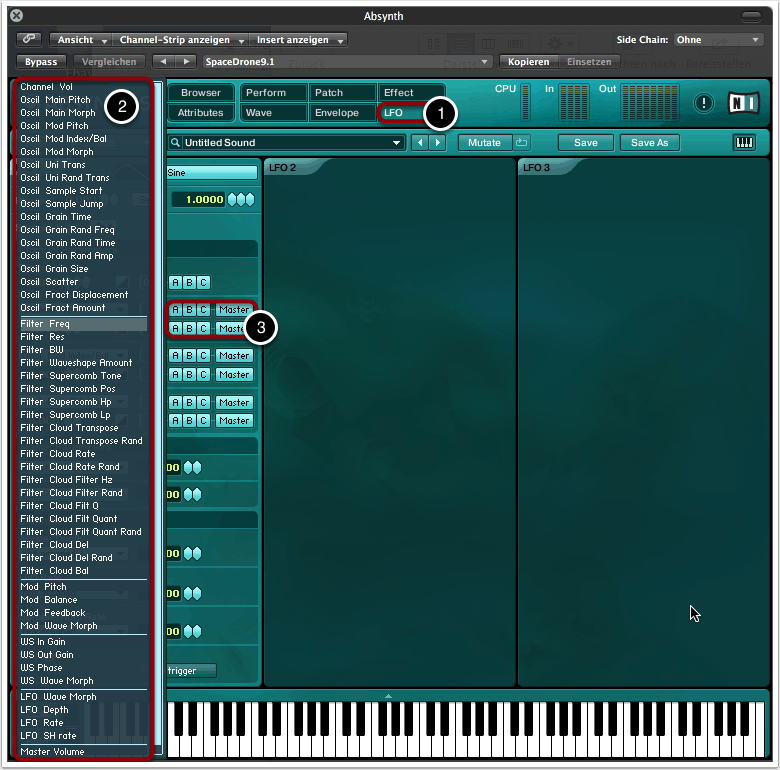
Task: Select Master Volume in the parameter list
Action: (x=52, y=751)
